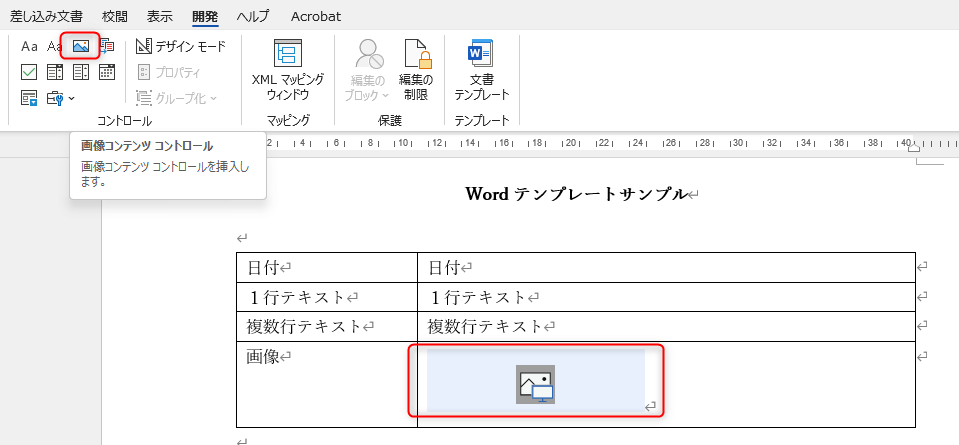This screenshot has width=959, height=445.
Task: Insert a drop-down list content control
Action: pyautogui.click(x=81, y=72)
